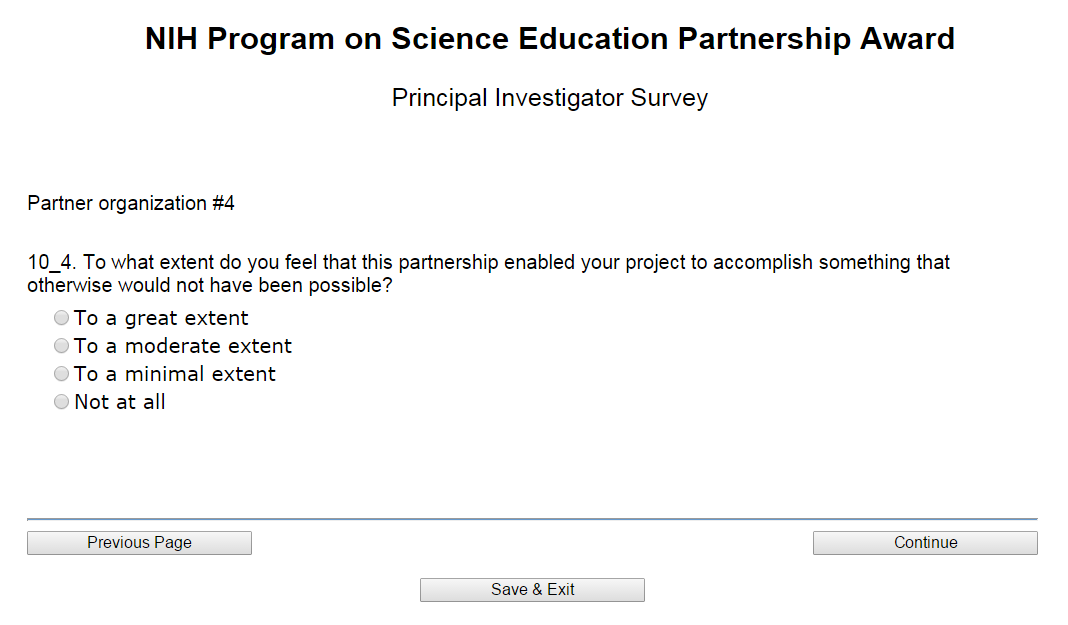
Task: Click the Save & Exit button
Action: pos(532,590)
